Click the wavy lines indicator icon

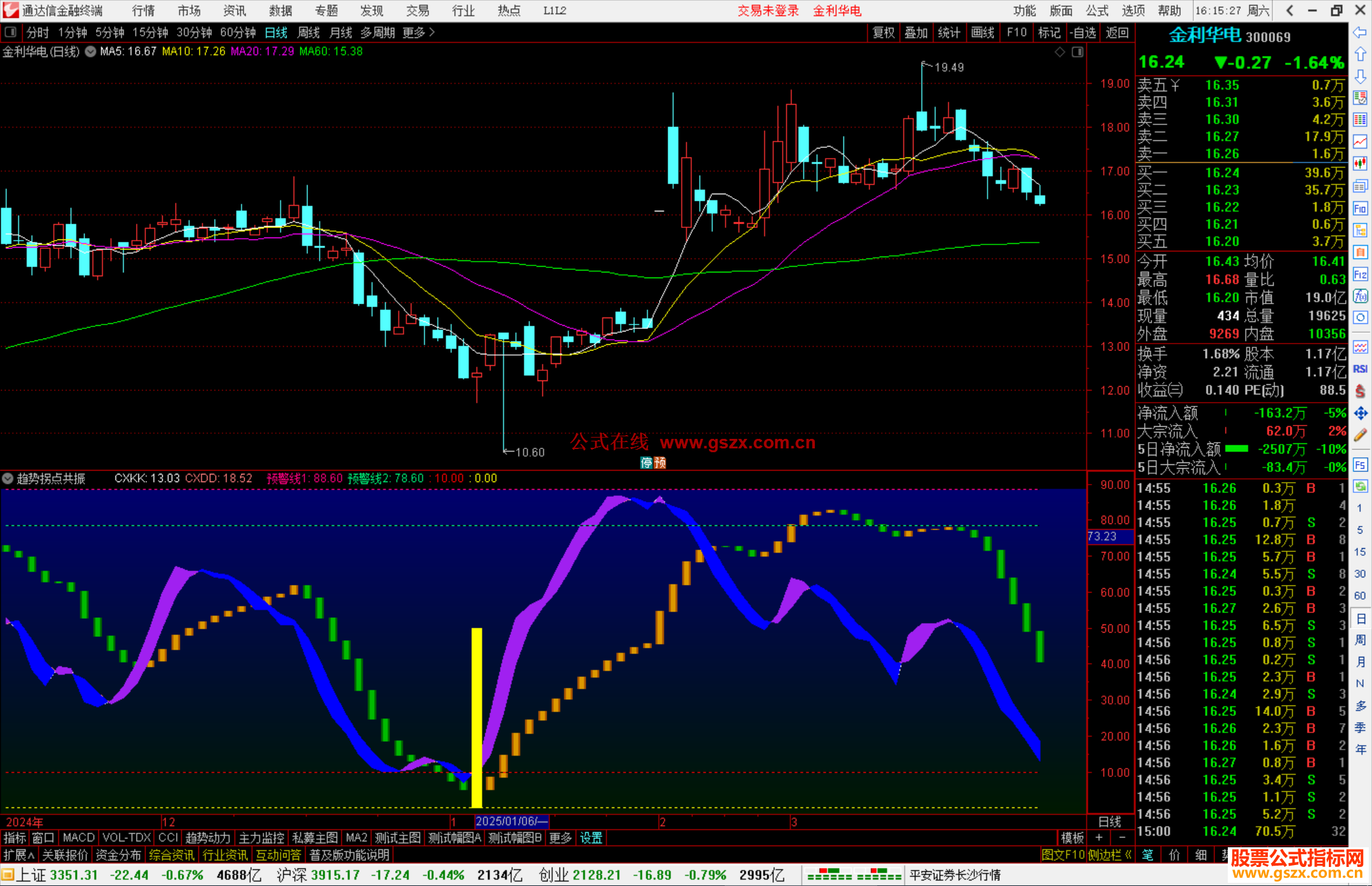pyautogui.click(x=1360, y=347)
